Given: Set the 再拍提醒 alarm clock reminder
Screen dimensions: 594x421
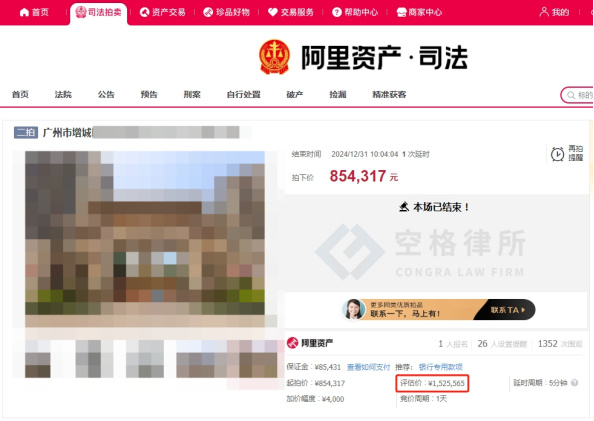Looking at the screenshot, I should click(558, 154).
